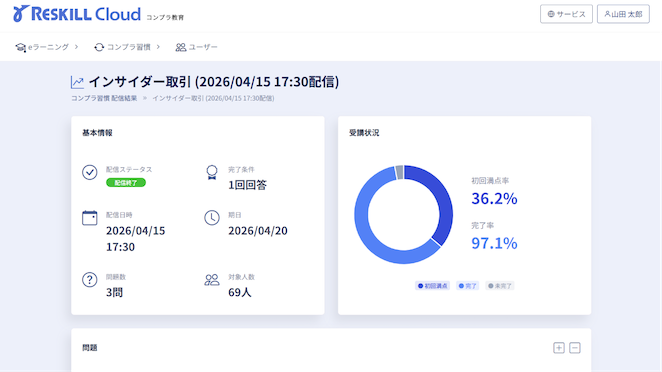Viewport: 662px width, 372px height.
Task: Click the インサイダー取引 breadcrumb entry
Action: tap(213, 98)
